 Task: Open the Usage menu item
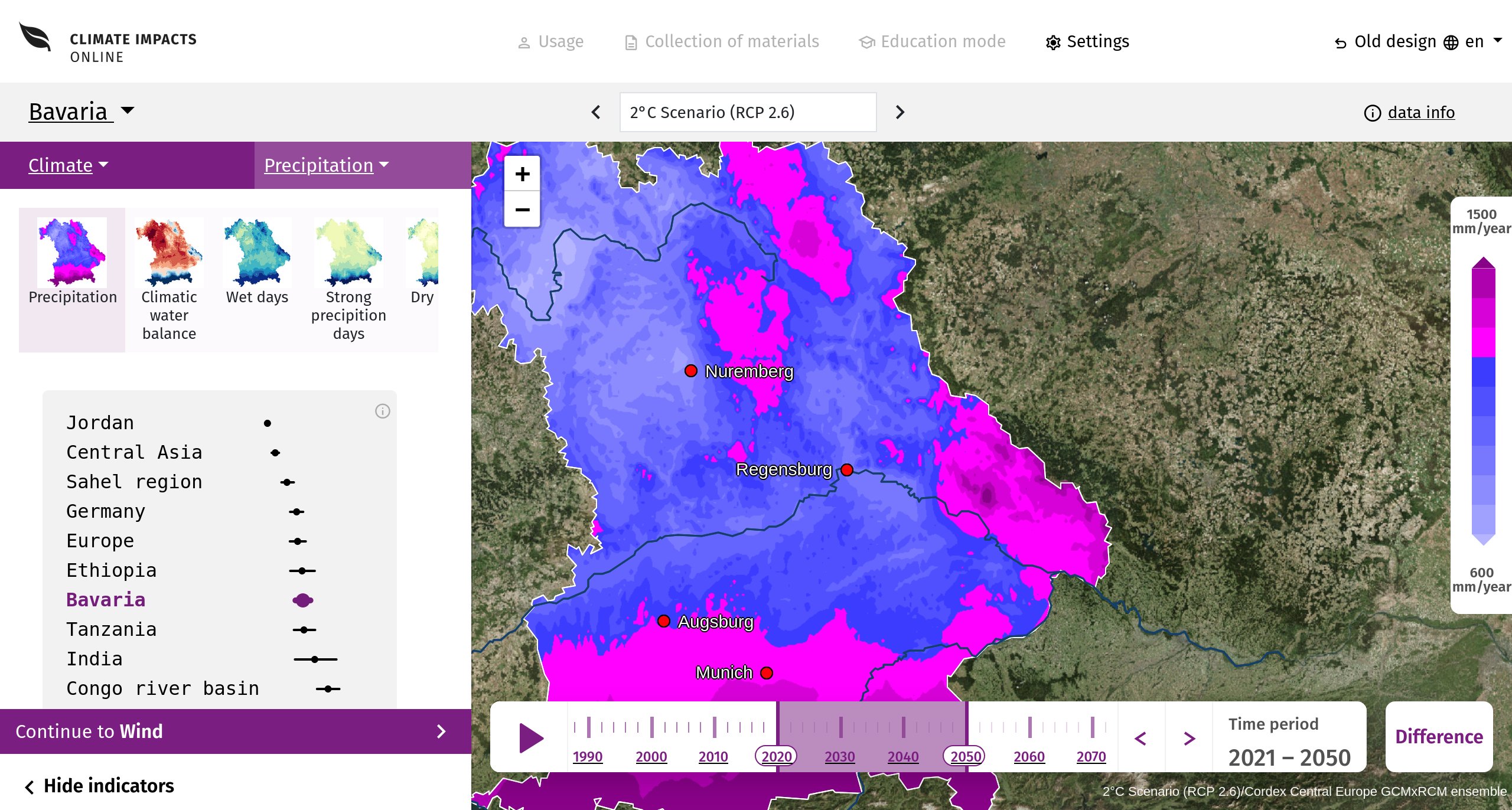click(x=550, y=41)
